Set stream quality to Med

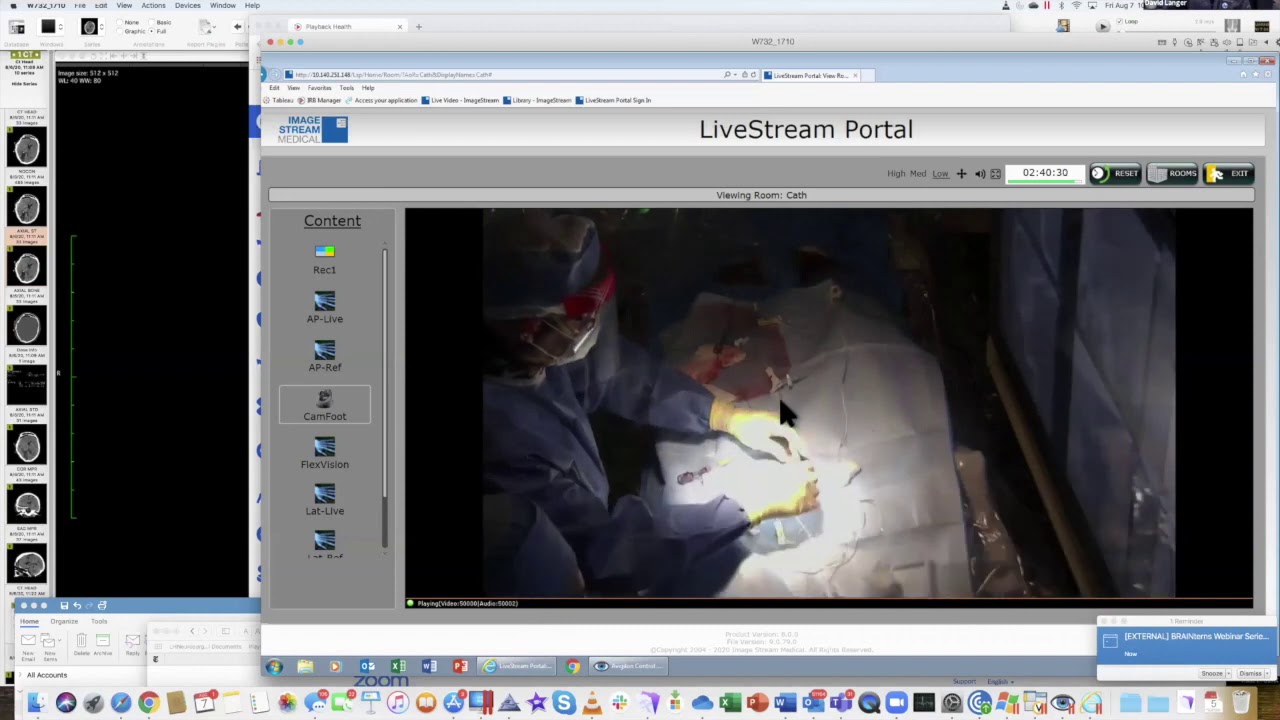(918, 174)
